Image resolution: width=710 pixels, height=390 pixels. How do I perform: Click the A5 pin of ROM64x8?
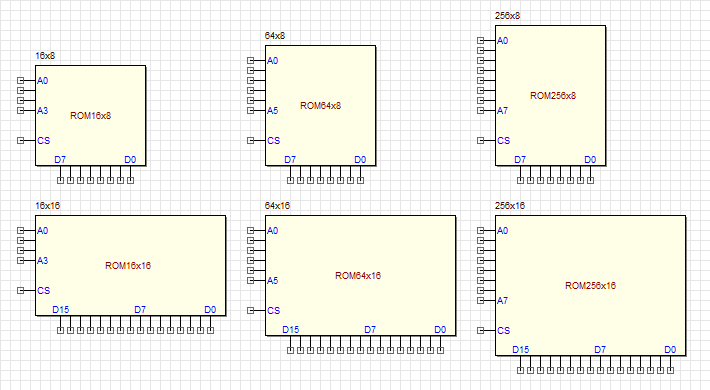pyautogui.click(x=250, y=111)
